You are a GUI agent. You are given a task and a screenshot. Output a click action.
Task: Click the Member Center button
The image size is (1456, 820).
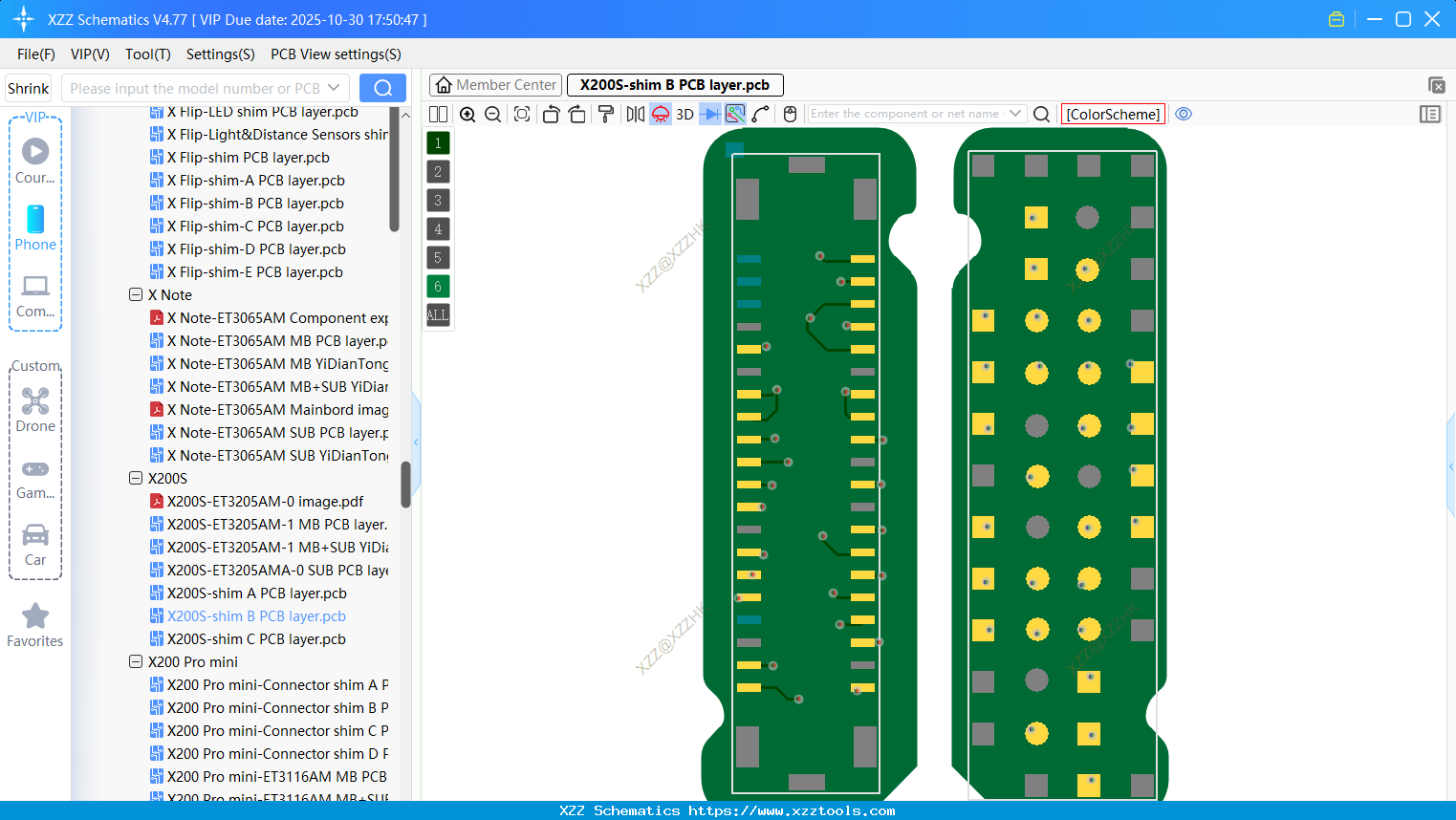coord(495,85)
